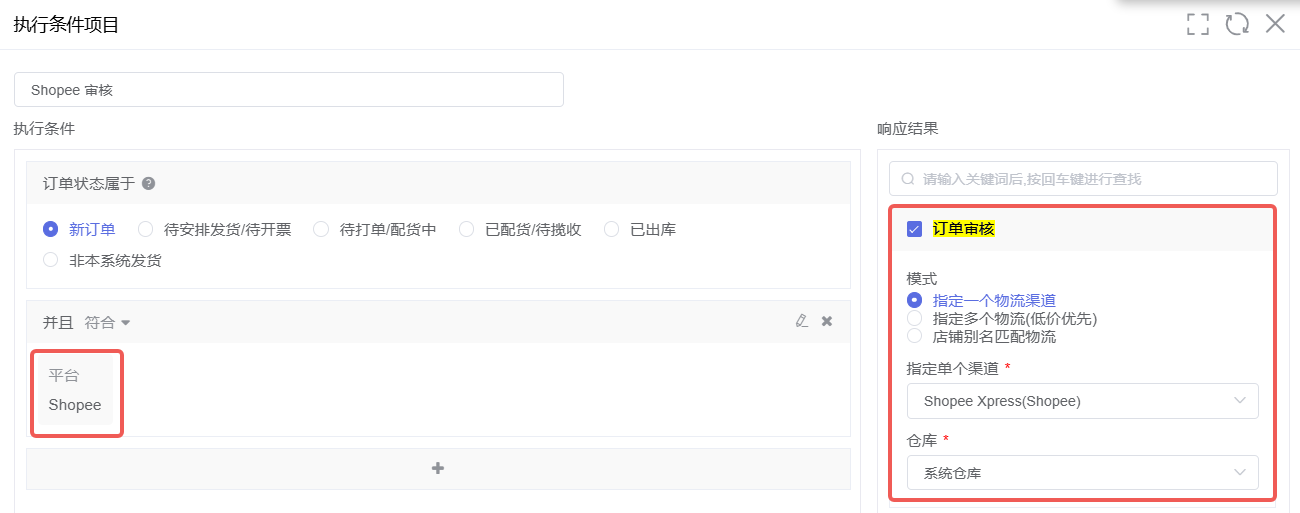Click the 指定单个渠道 field label
Screen dimensions: 1300x513
pyautogui.click(x=953, y=368)
